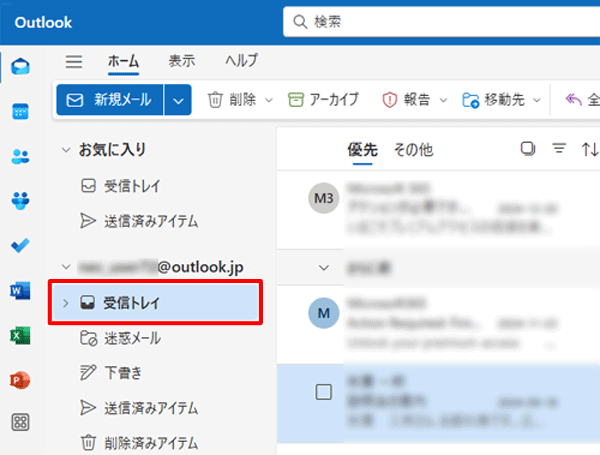Switch to the 表示 tab

pos(182,61)
